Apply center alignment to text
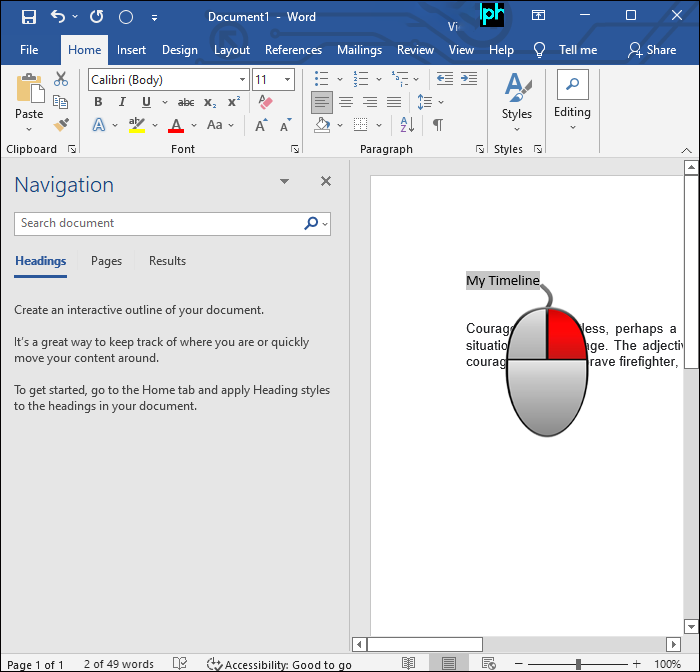Image resolution: width=700 pixels, height=672 pixels. [x=346, y=102]
